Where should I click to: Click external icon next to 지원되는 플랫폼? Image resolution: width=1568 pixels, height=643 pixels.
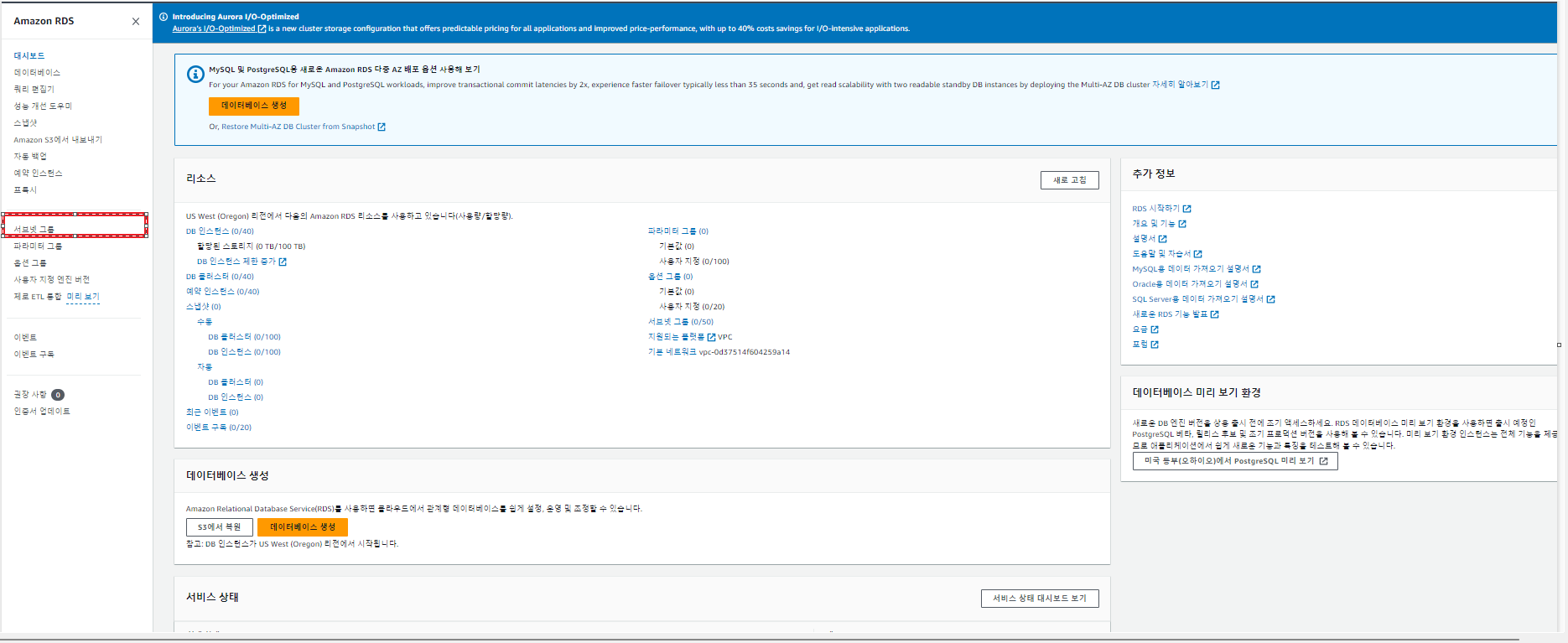coord(711,337)
